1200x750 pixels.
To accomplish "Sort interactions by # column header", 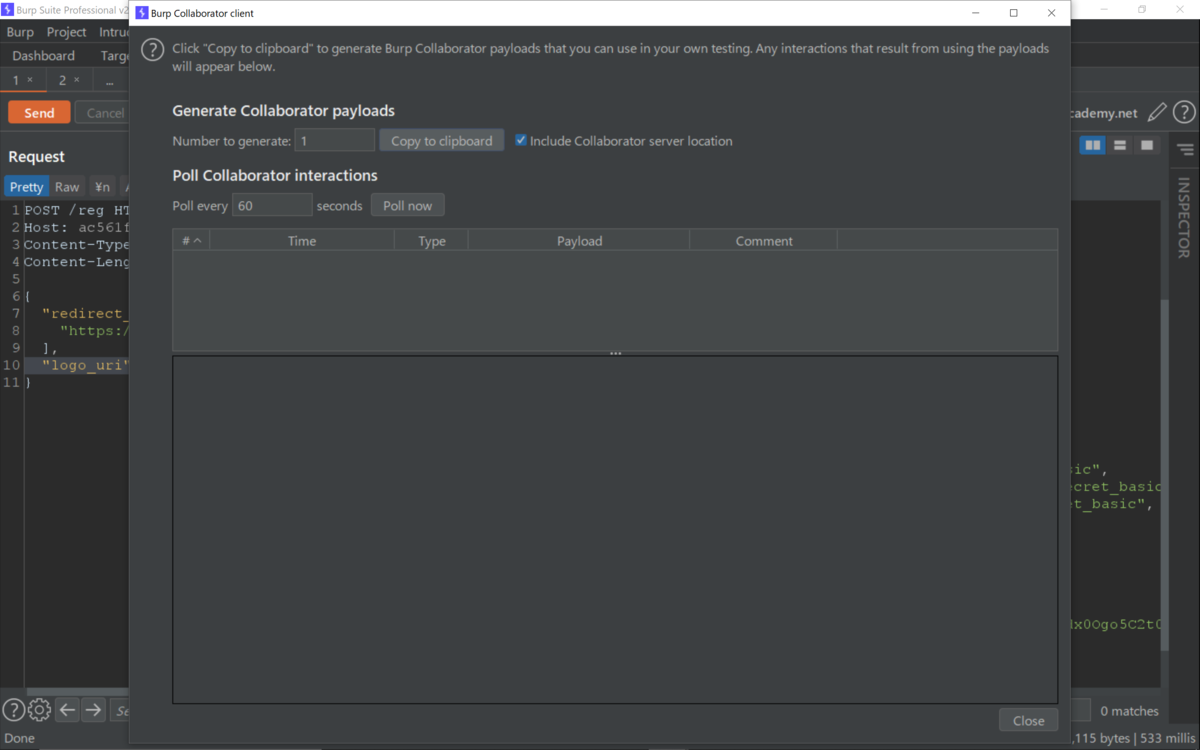I will pyautogui.click(x=191, y=240).
